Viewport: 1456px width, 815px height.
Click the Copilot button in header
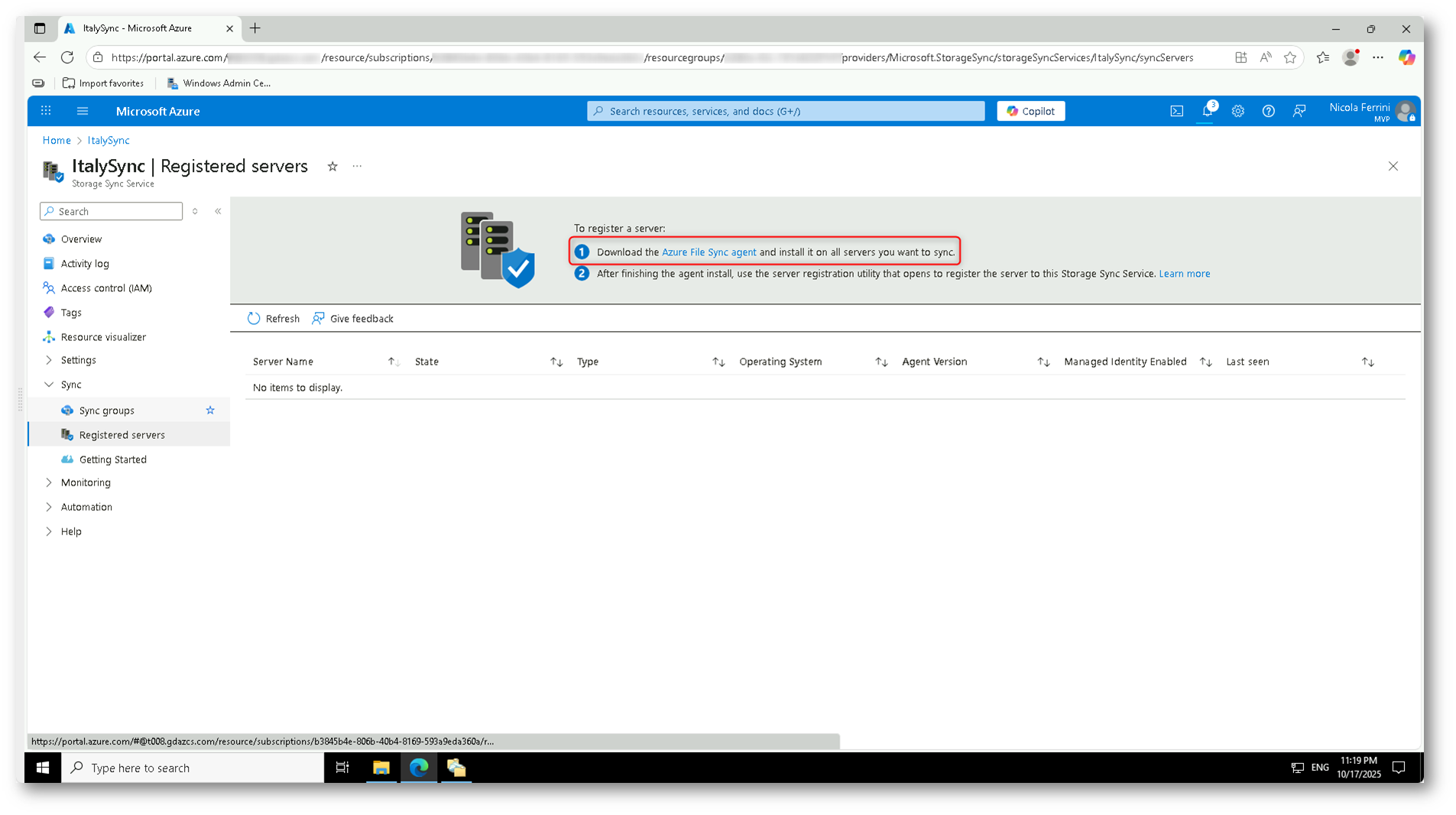(x=1030, y=112)
